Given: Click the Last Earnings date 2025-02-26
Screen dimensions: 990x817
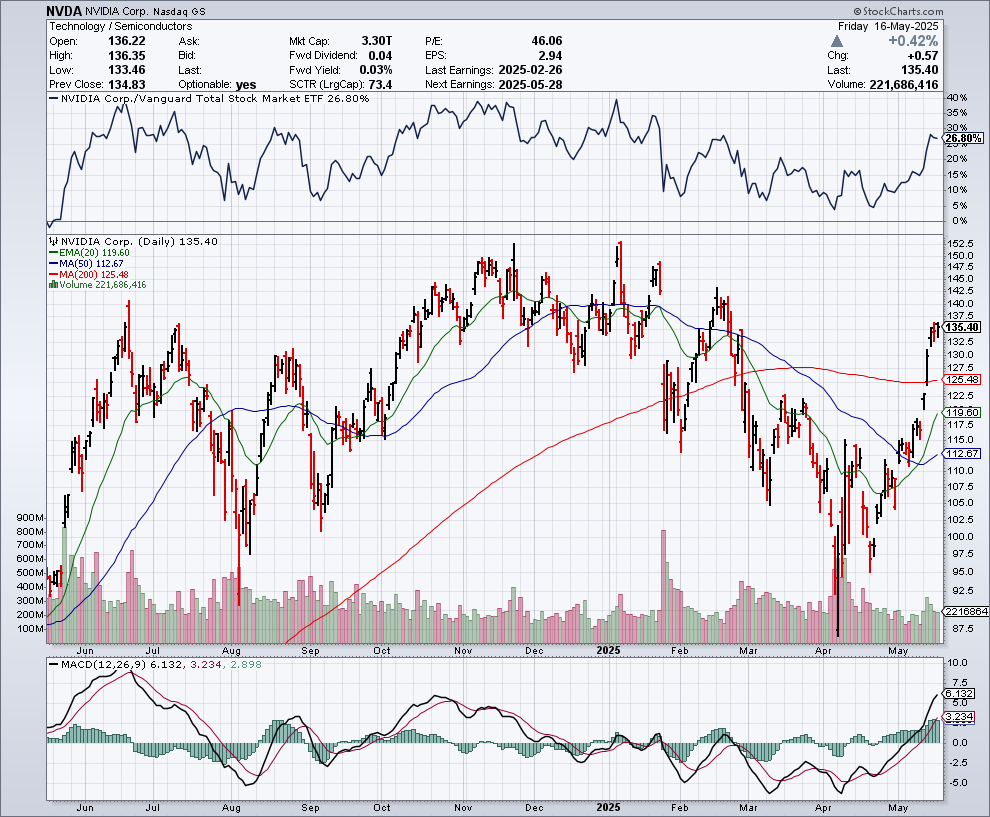Looking at the screenshot, I should click(x=530, y=70).
